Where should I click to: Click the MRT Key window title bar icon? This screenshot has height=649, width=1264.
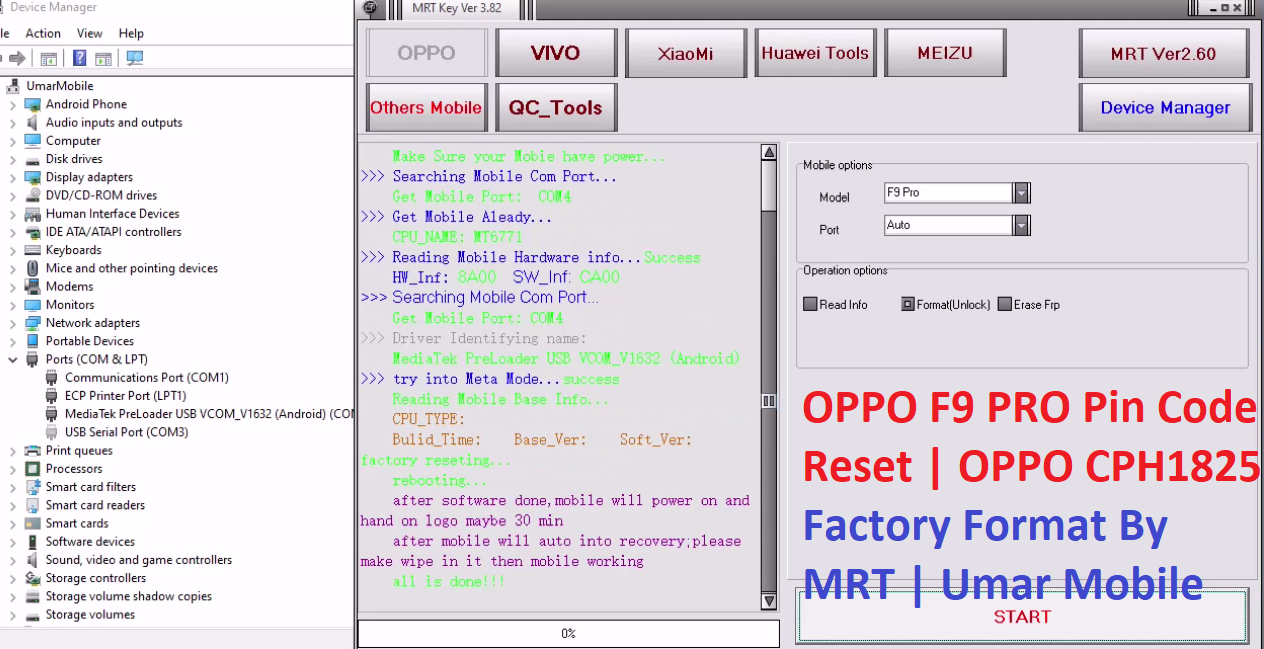371,8
